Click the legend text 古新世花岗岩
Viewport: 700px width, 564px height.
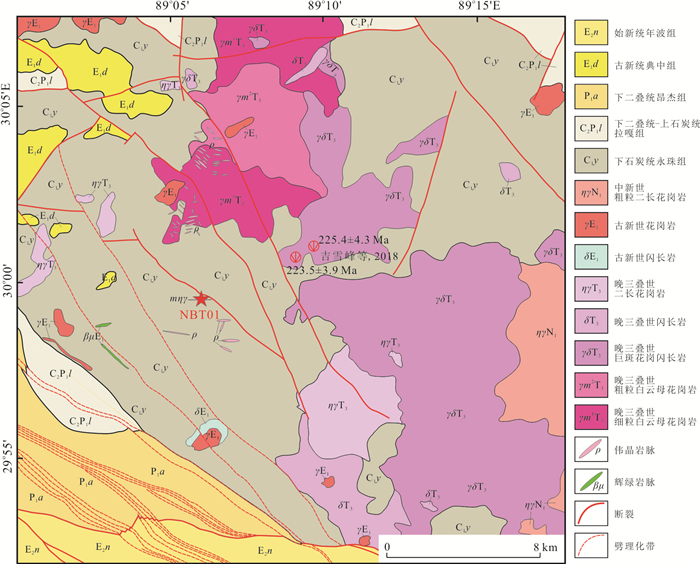point(645,226)
